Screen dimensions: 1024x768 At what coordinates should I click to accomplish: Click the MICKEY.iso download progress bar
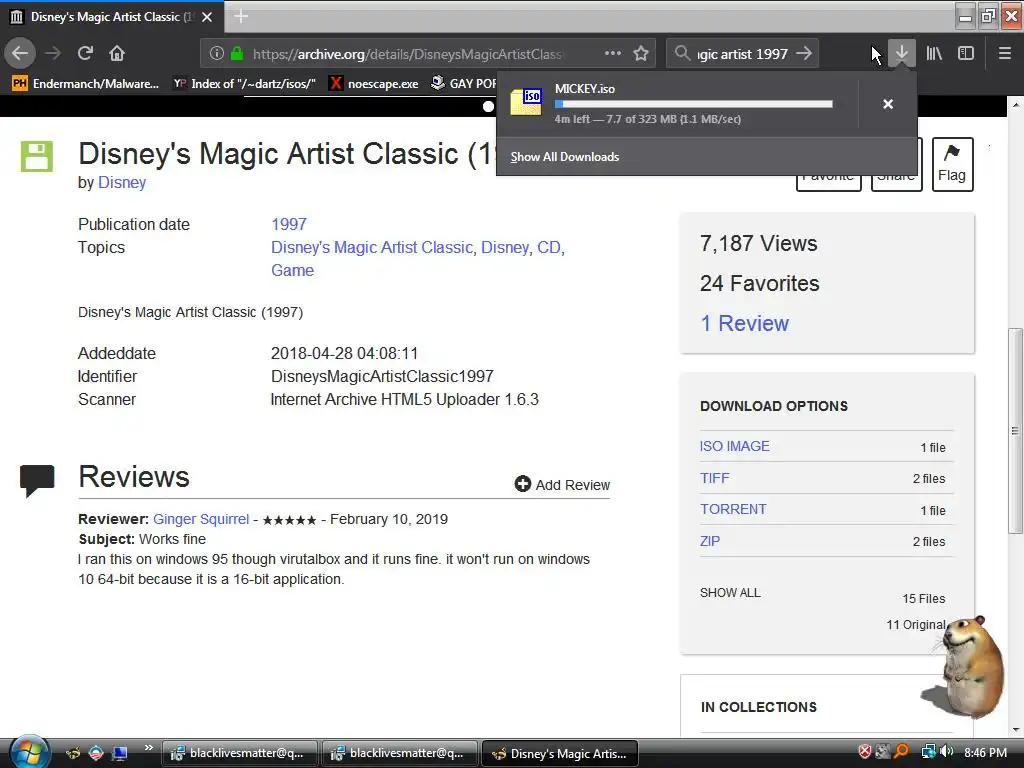coord(694,104)
